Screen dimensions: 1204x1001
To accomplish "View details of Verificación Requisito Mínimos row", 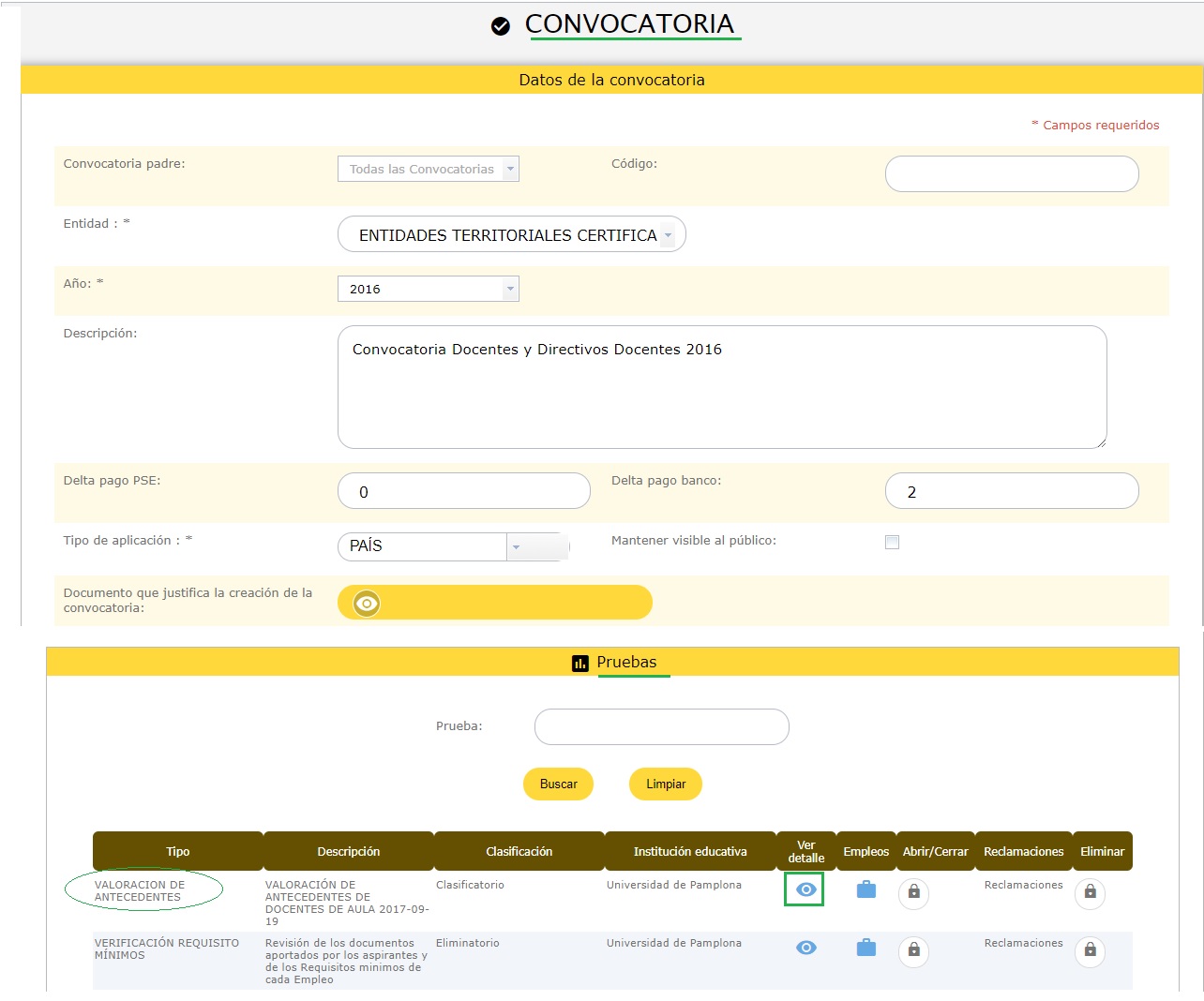I will point(805,948).
